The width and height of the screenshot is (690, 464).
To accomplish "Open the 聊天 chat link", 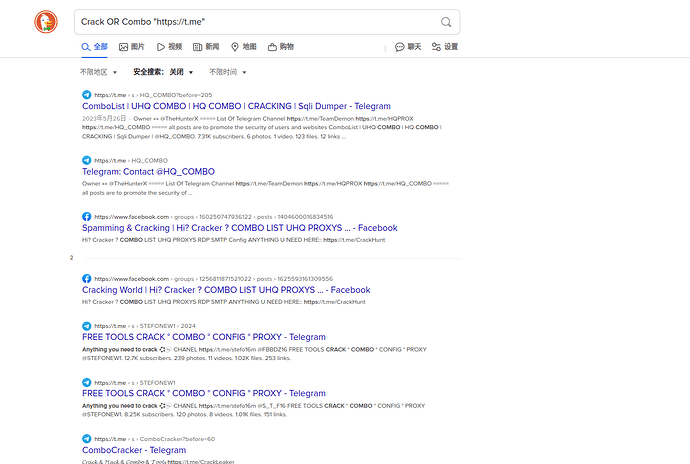I will point(408,47).
